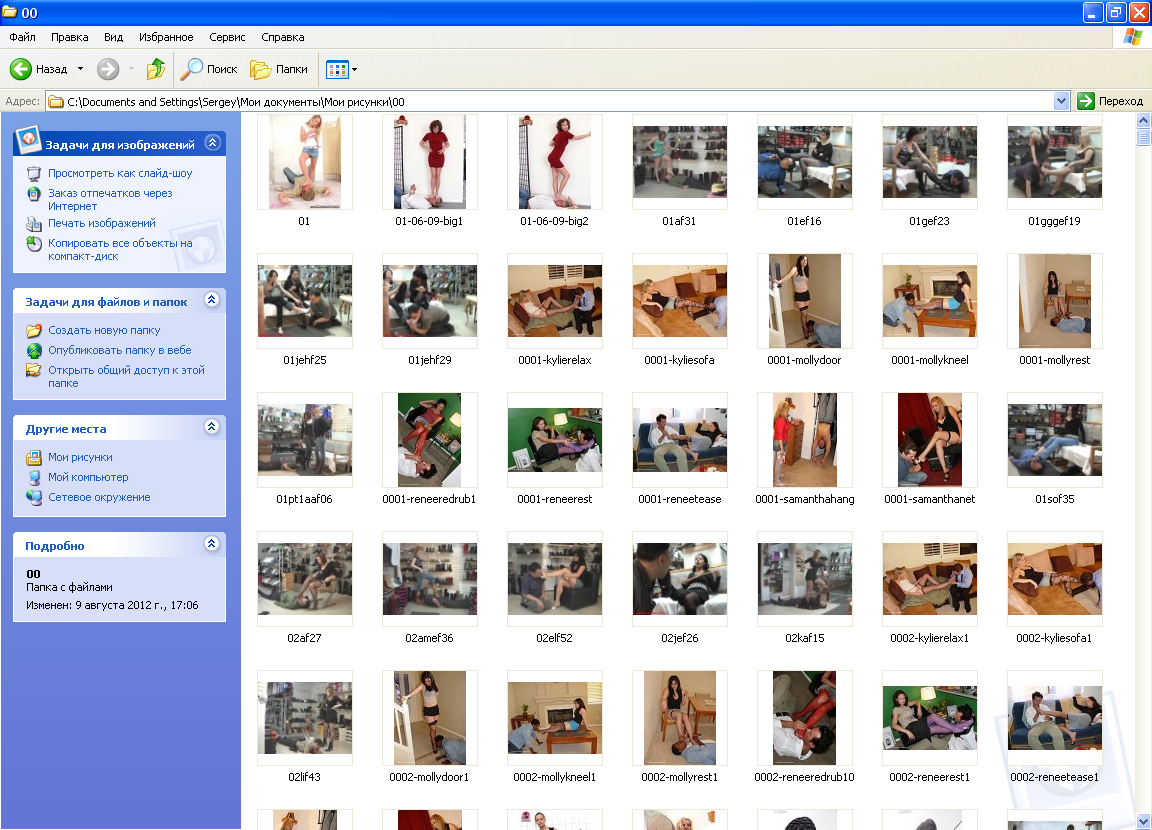Click the Вид views toolbar icon
The width and height of the screenshot is (1152, 830).
click(336, 70)
